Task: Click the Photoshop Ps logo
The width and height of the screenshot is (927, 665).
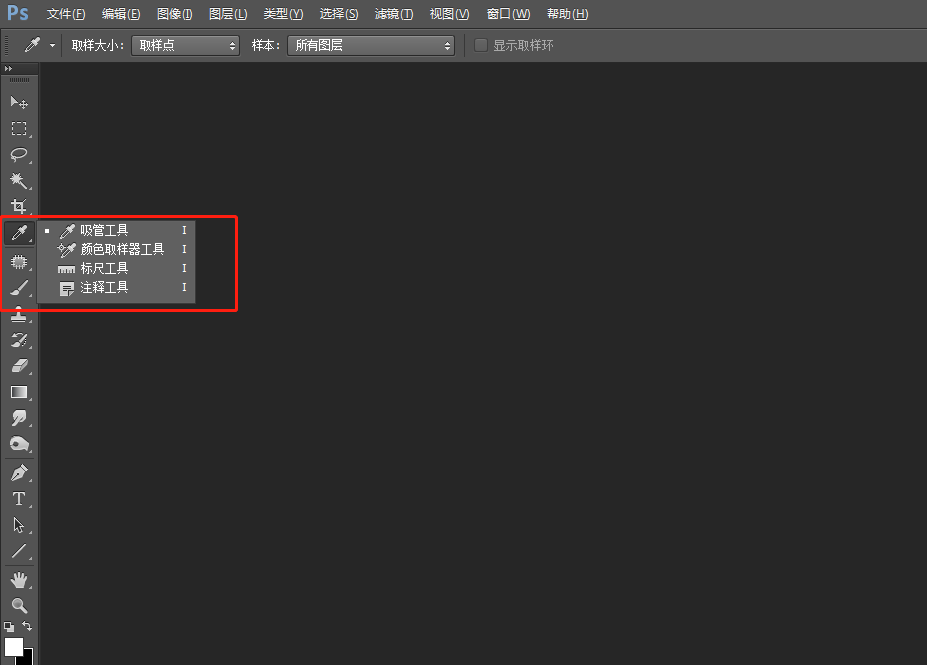Action: (x=18, y=13)
